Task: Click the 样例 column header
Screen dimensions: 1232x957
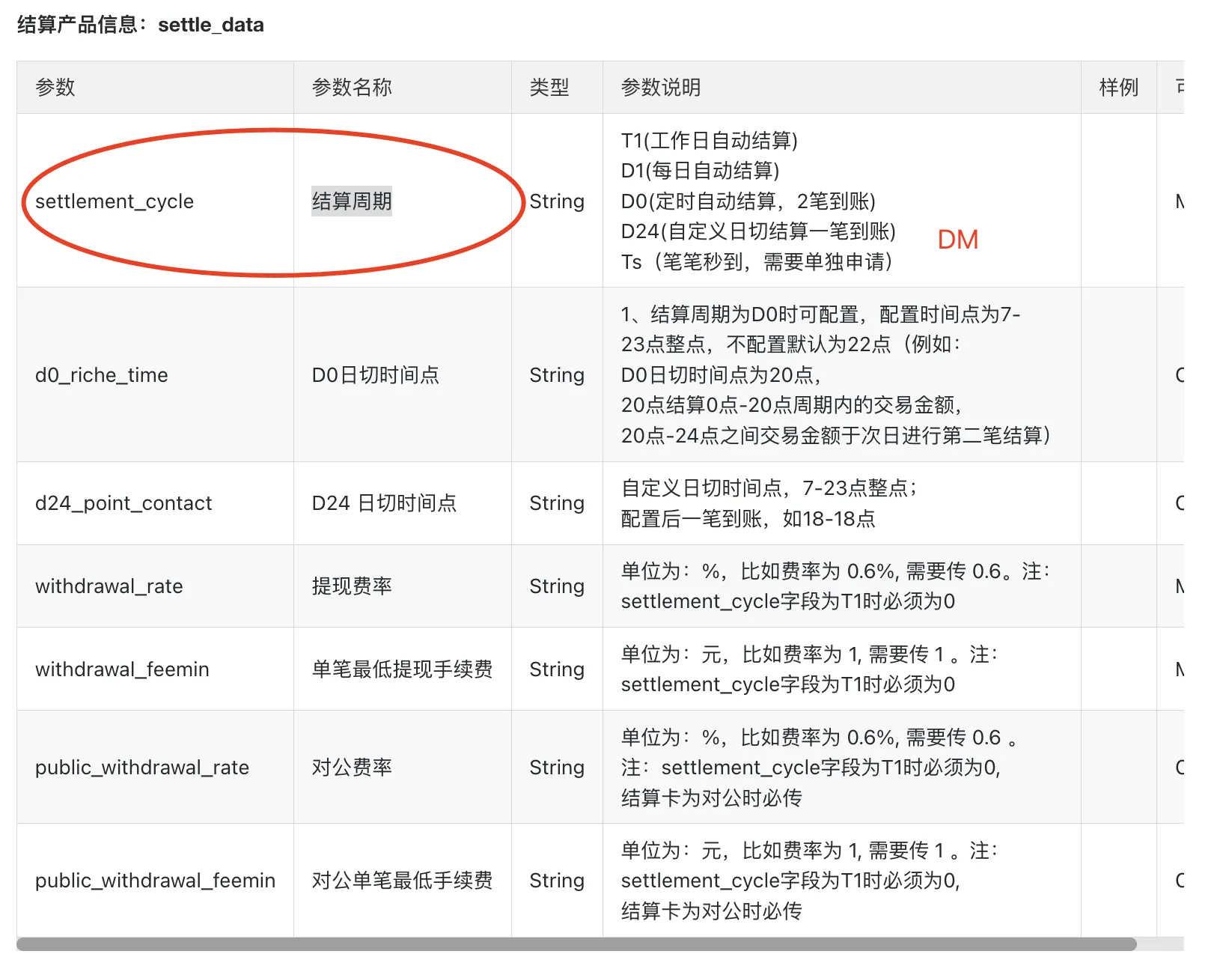Action: [1118, 88]
